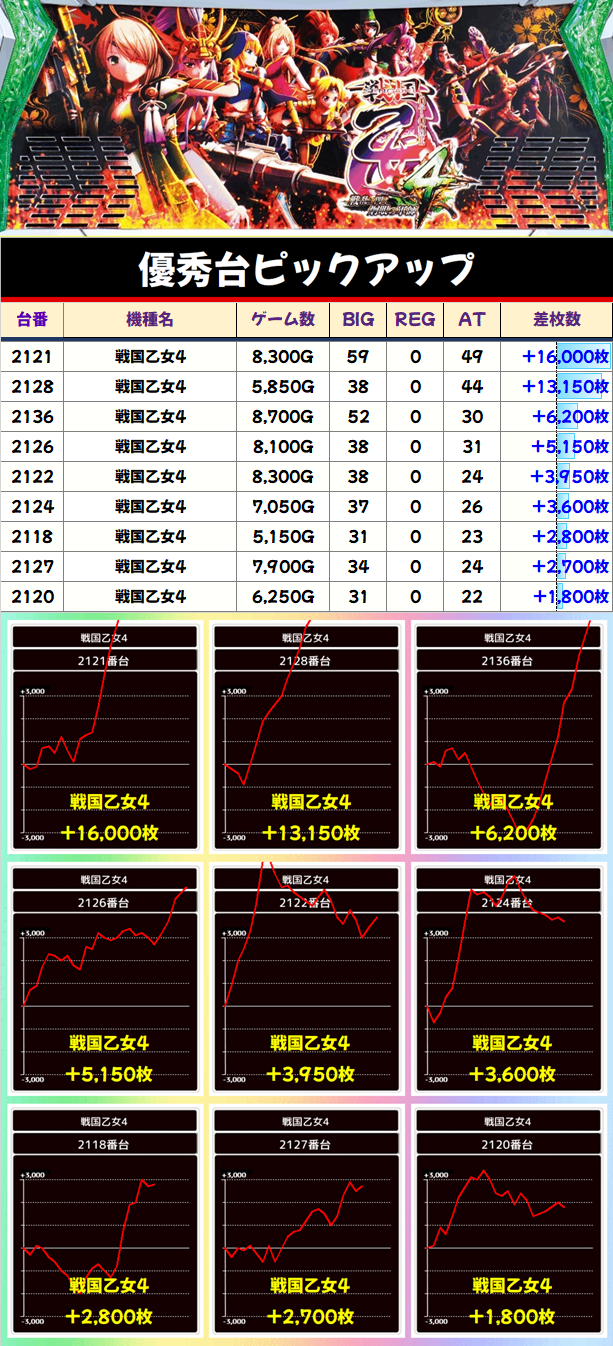The height and width of the screenshot is (1346, 613).
Task: Click the 優秀台ピックアップ title bar
Action: click(306, 268)
